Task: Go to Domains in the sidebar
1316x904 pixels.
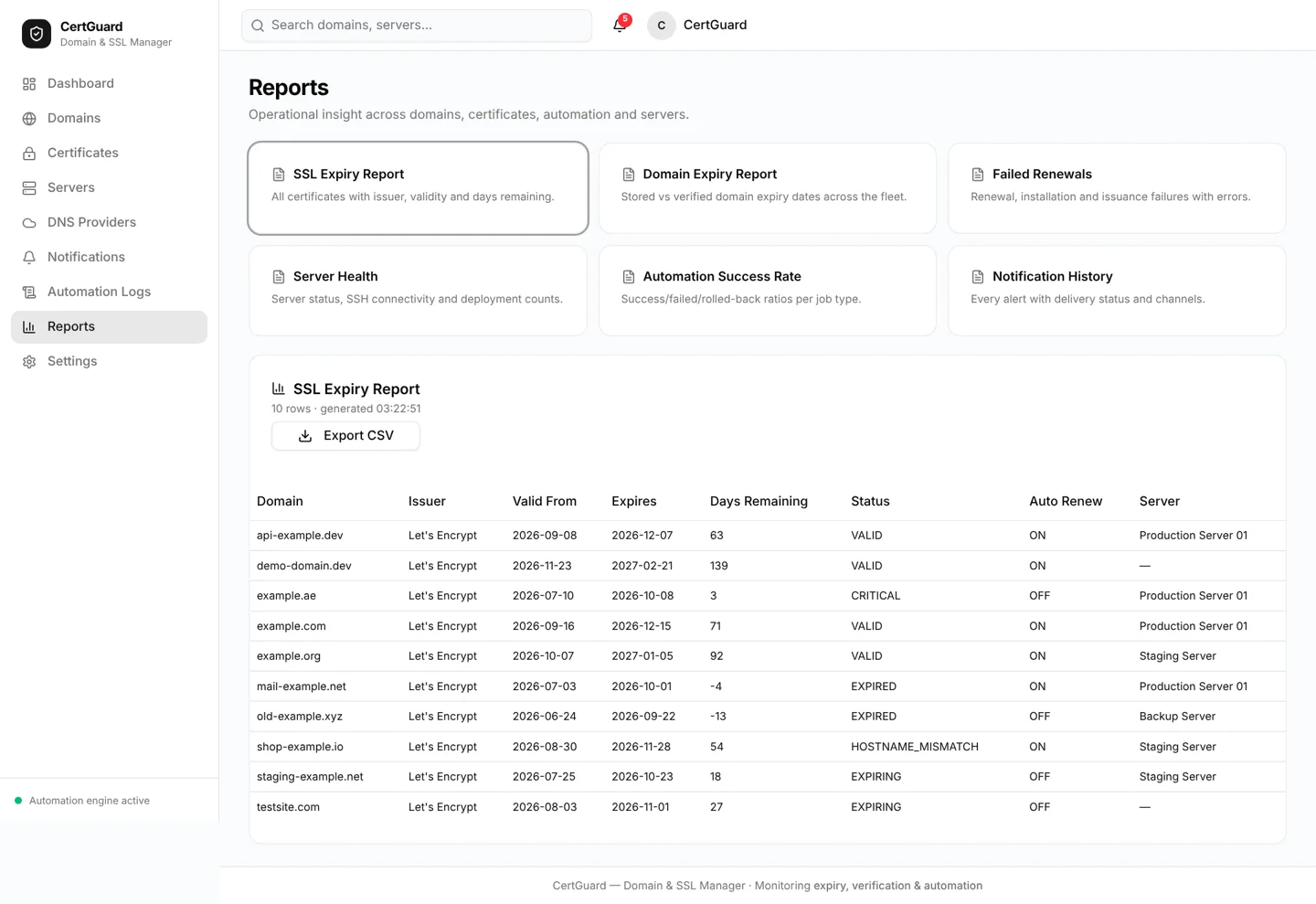Action: pyautogui.click(x=109, y=119)
